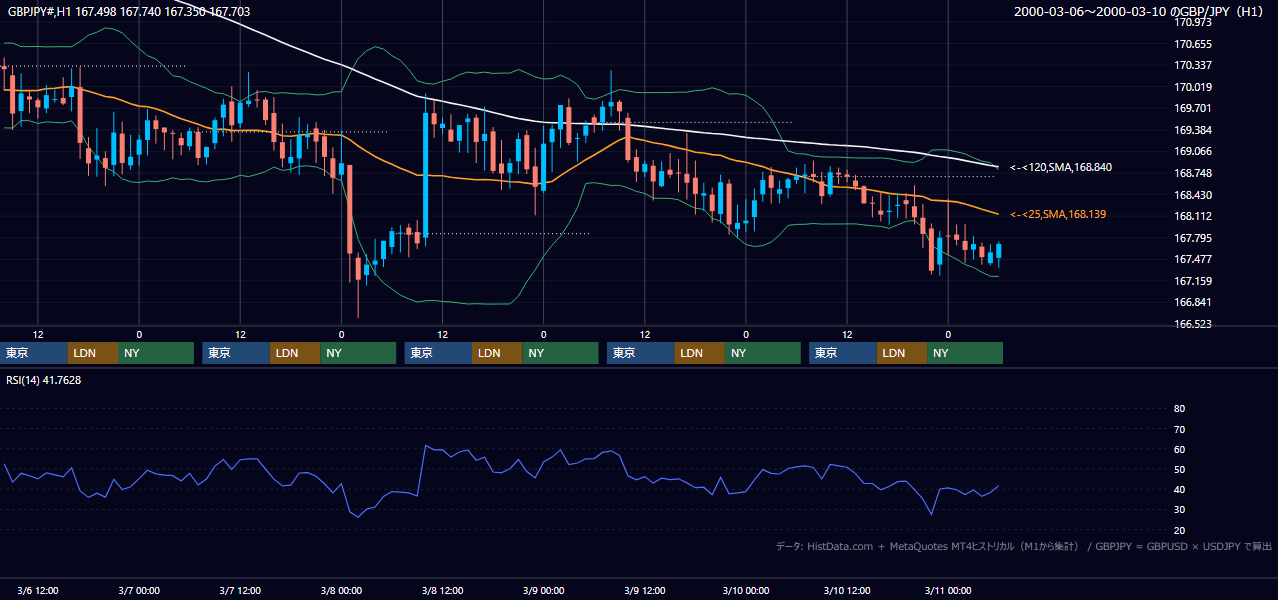Select the leftmost LDN session block
Image resolution: width=1278 pixels, height=600 pixels.
(x=93, y=353)
